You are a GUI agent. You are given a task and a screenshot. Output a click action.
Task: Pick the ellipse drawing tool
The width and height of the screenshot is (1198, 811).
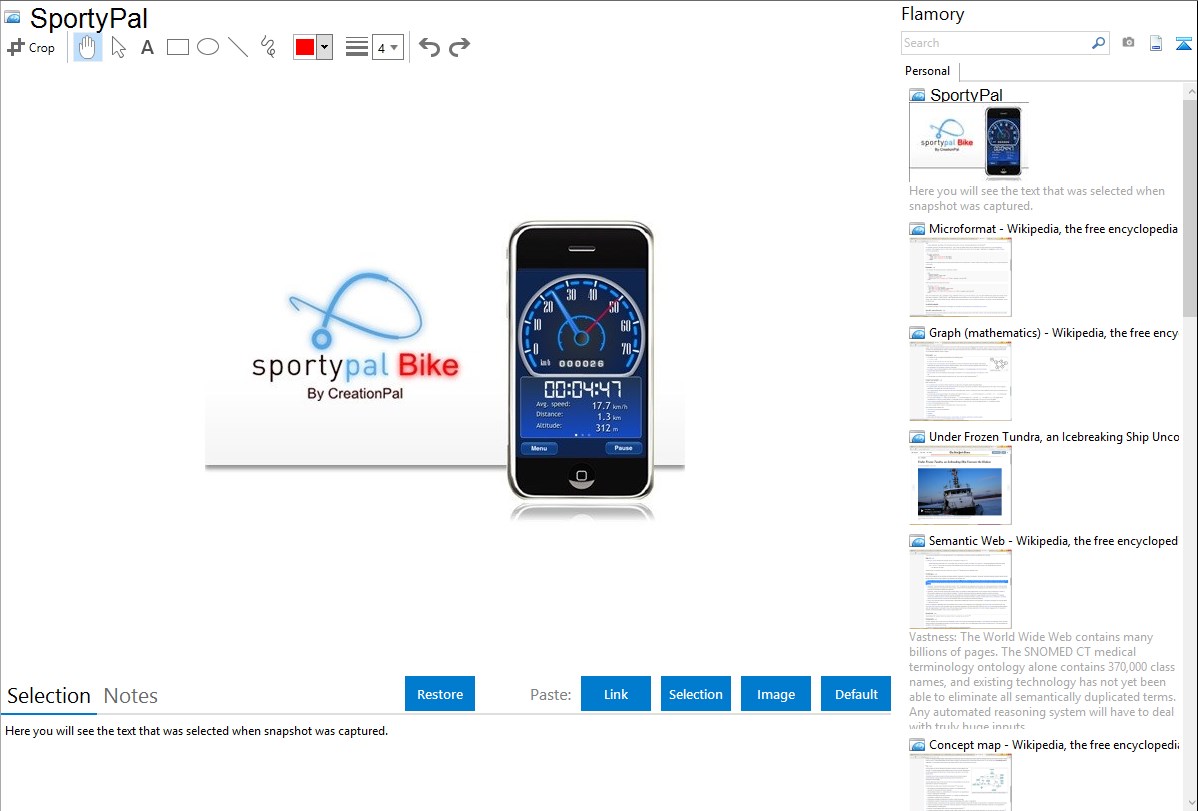coord(208,47)
